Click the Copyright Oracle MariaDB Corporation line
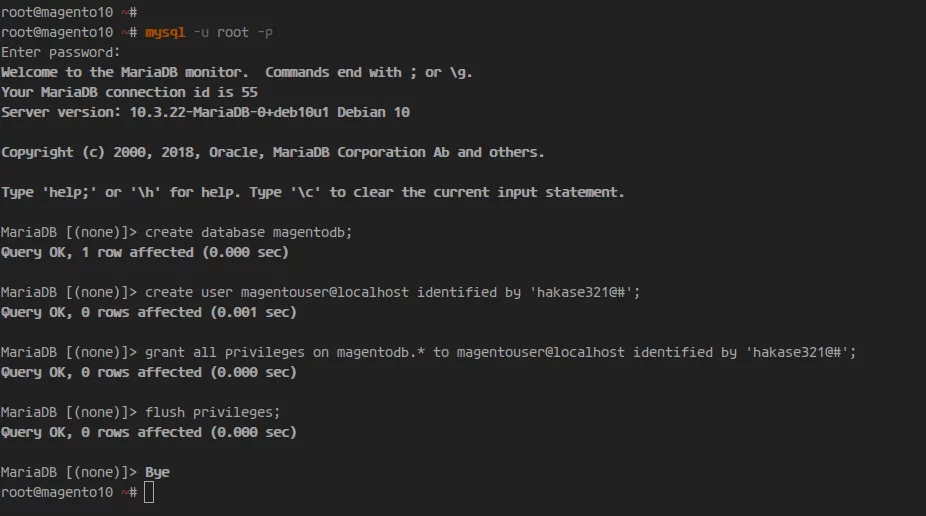The width and height of the screenshot is (926, 516). (x=272, y=152)
